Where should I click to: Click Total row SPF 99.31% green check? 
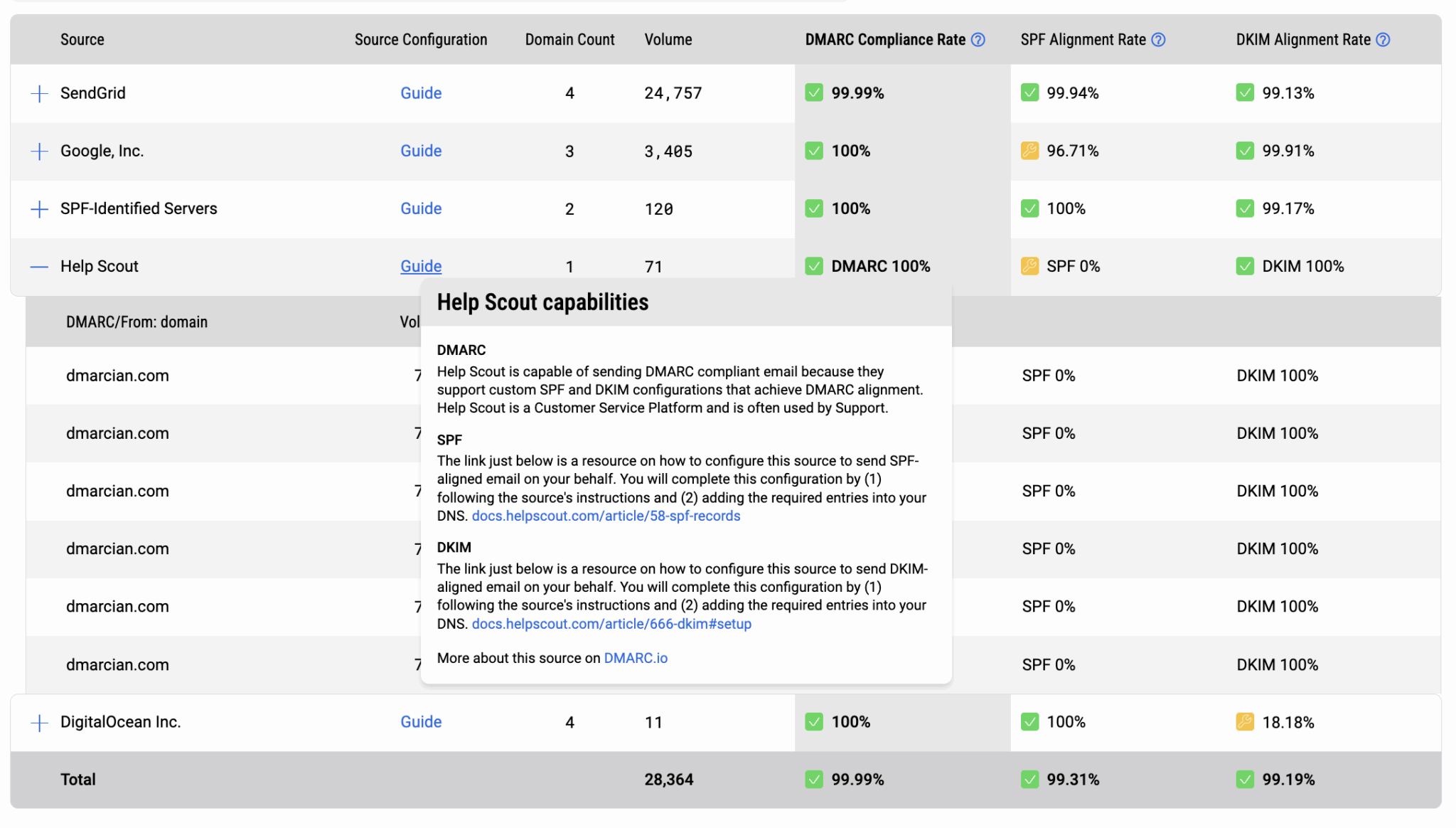click(x=1029, y=780)
